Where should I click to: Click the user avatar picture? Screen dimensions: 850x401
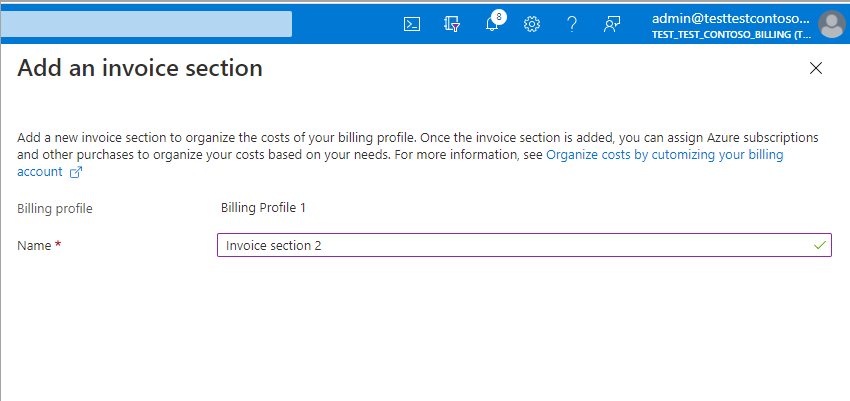(x=831, y=24)
